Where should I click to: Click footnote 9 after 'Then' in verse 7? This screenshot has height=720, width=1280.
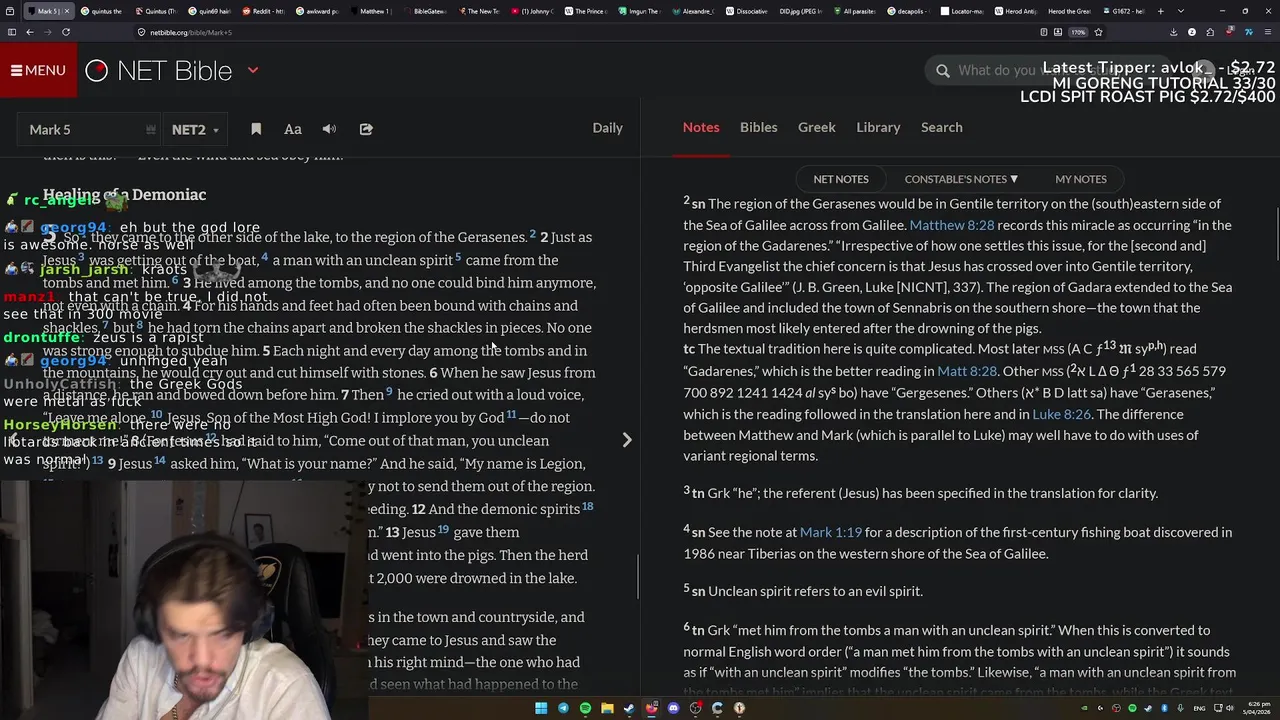[x=389, y=391]
